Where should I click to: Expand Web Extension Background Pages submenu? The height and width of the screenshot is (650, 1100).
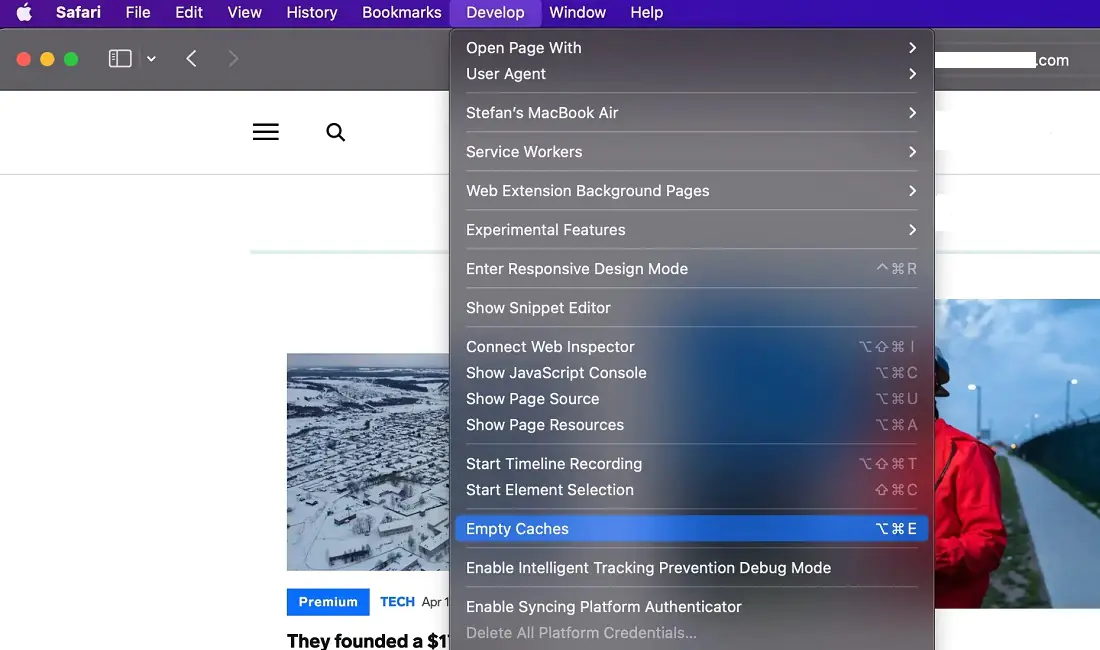pyautogui.click(x=691, y=191)
